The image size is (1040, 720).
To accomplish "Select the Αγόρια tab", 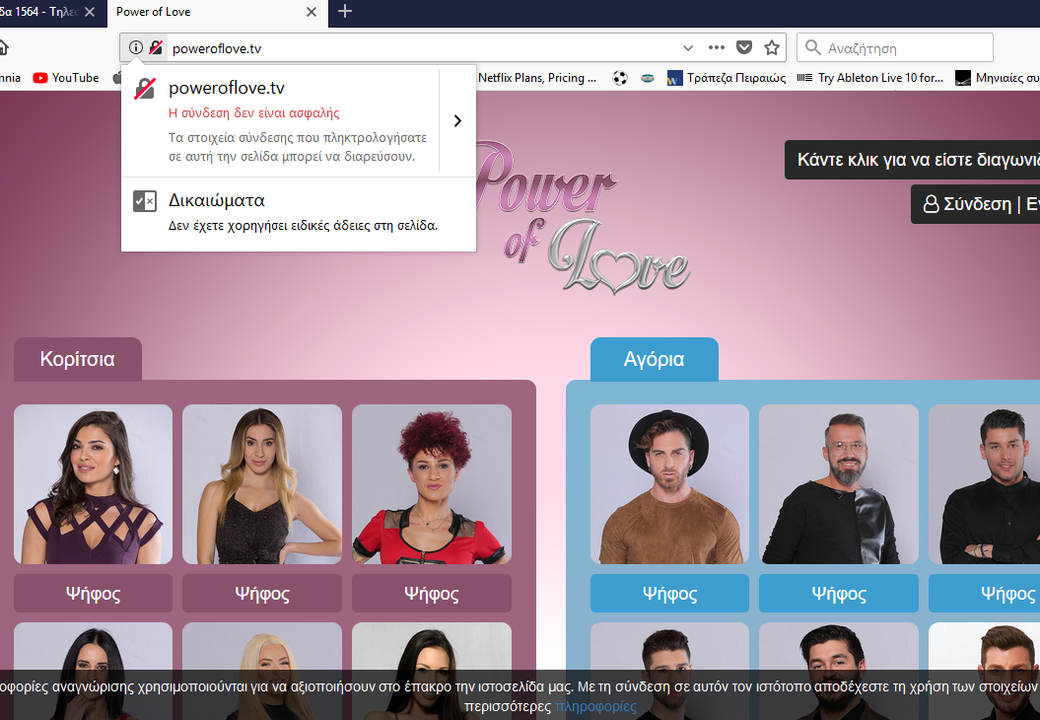I will (654, 359).
